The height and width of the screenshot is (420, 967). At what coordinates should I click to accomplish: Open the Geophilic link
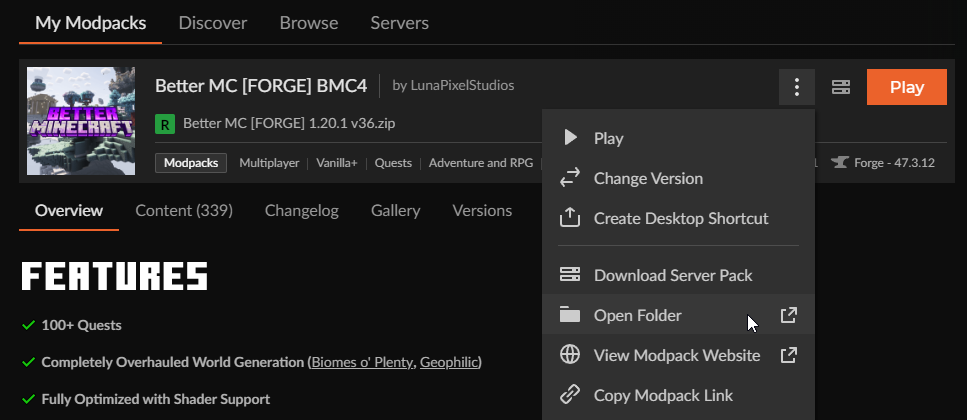click(x=449, y=362)
